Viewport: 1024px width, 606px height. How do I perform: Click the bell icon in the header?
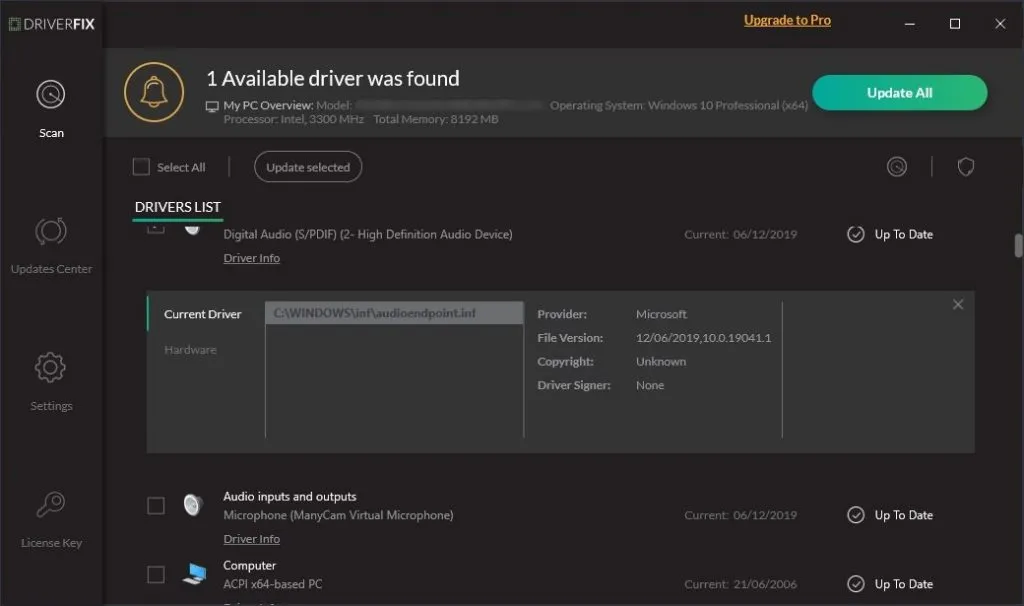tap(153, 92)
